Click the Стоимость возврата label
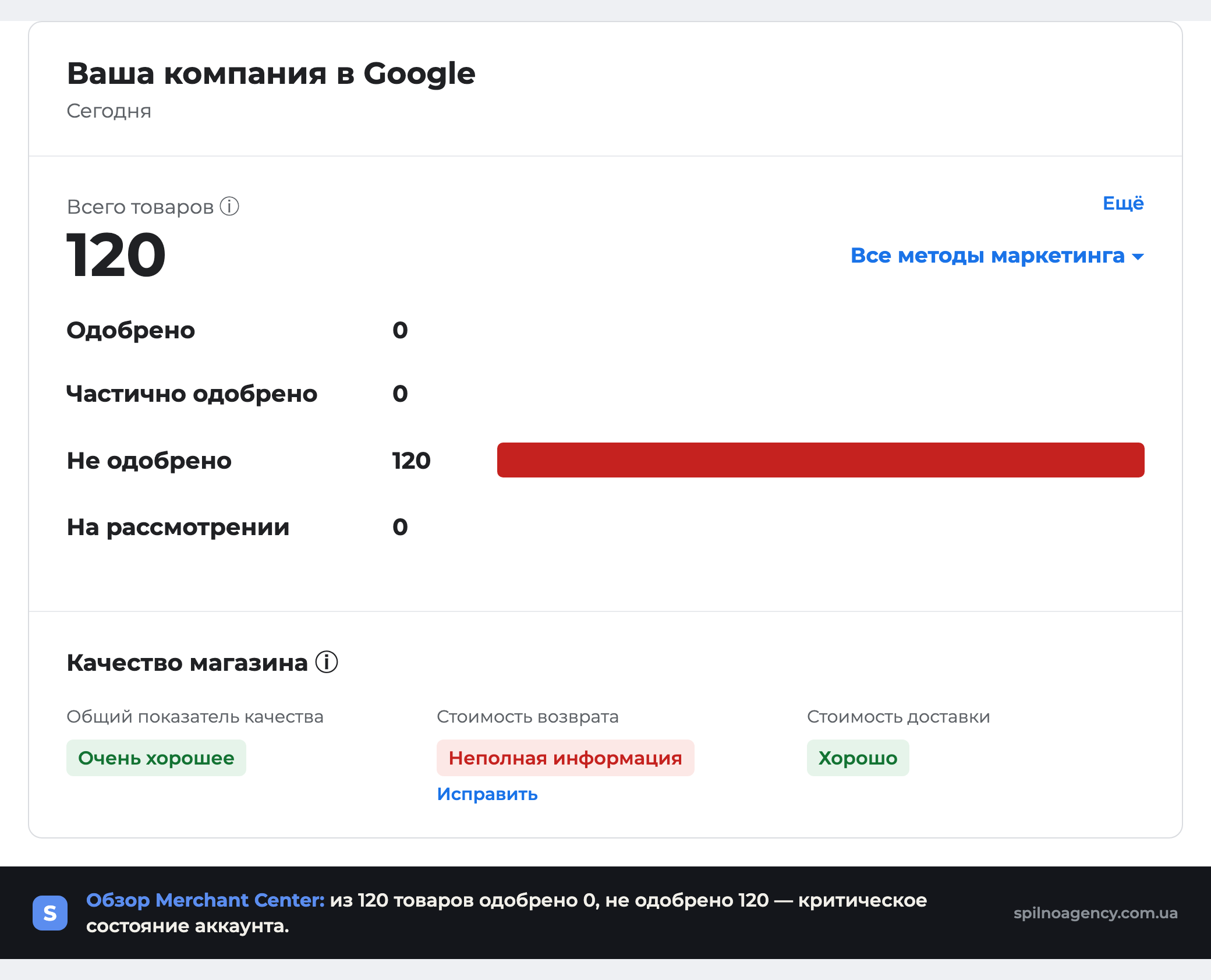 coord(527,716)
